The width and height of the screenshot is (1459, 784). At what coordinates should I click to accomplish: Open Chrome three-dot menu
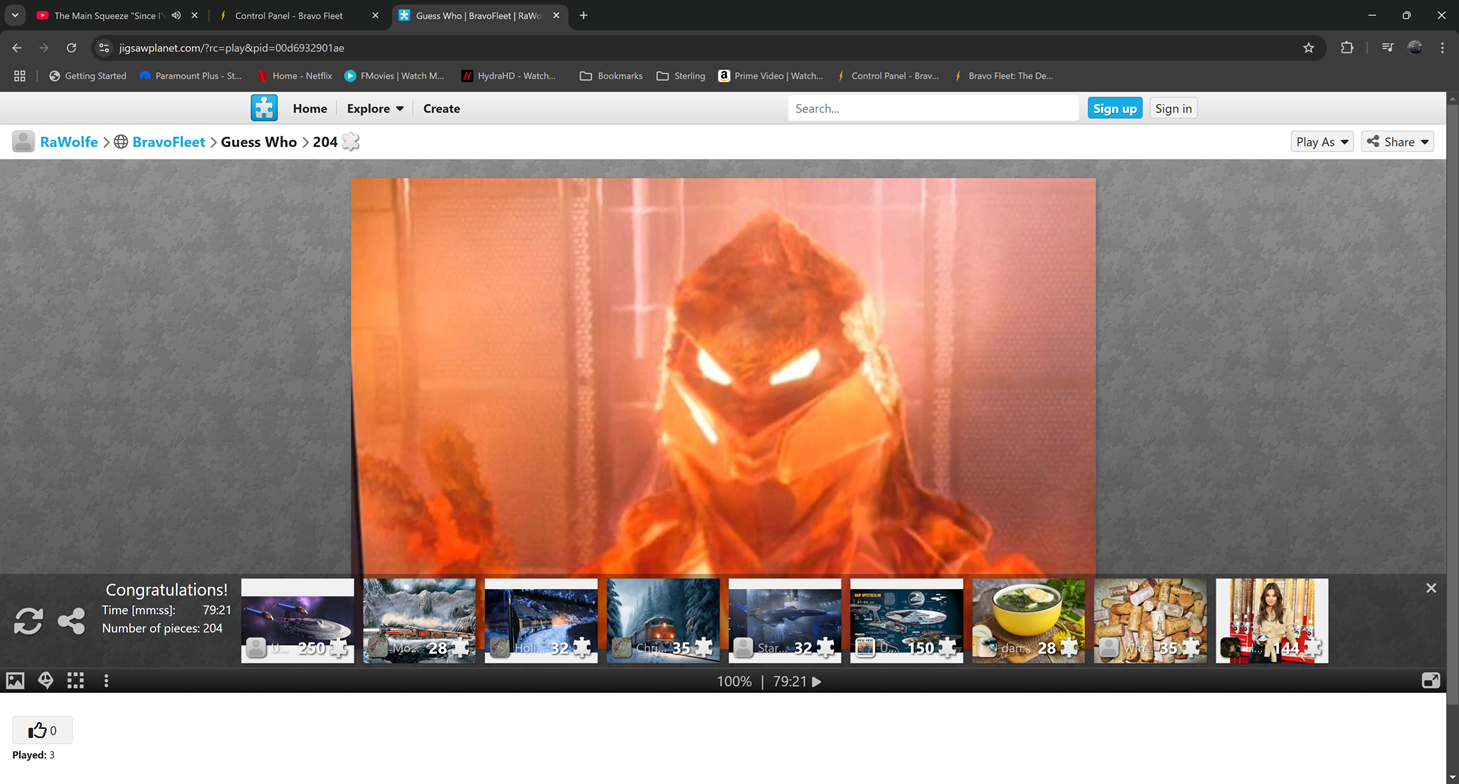pyautogui.click(x=1442, y=48)
